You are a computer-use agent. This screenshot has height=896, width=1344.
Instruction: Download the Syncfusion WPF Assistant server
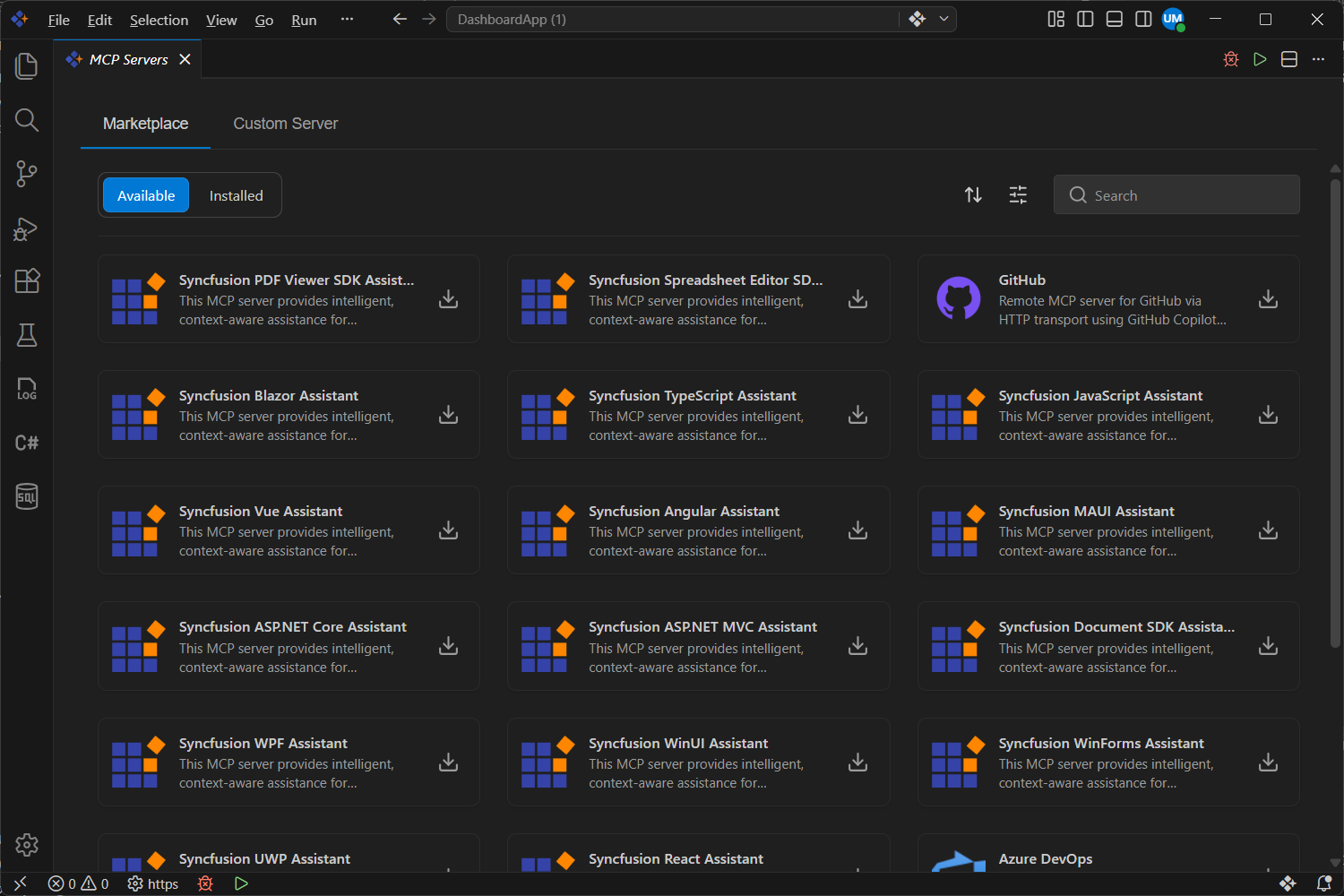point(449,762)
